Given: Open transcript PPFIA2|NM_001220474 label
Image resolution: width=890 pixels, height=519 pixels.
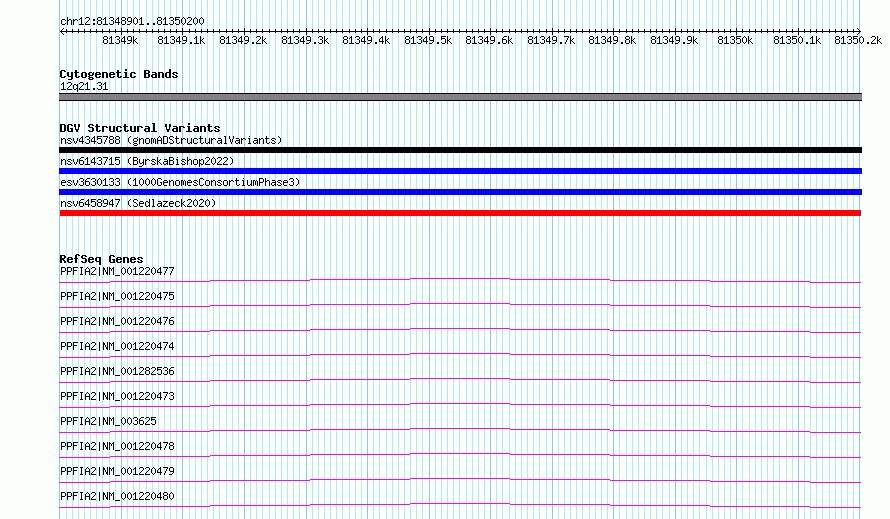Looking at the screenshot, I should (117, 346).
